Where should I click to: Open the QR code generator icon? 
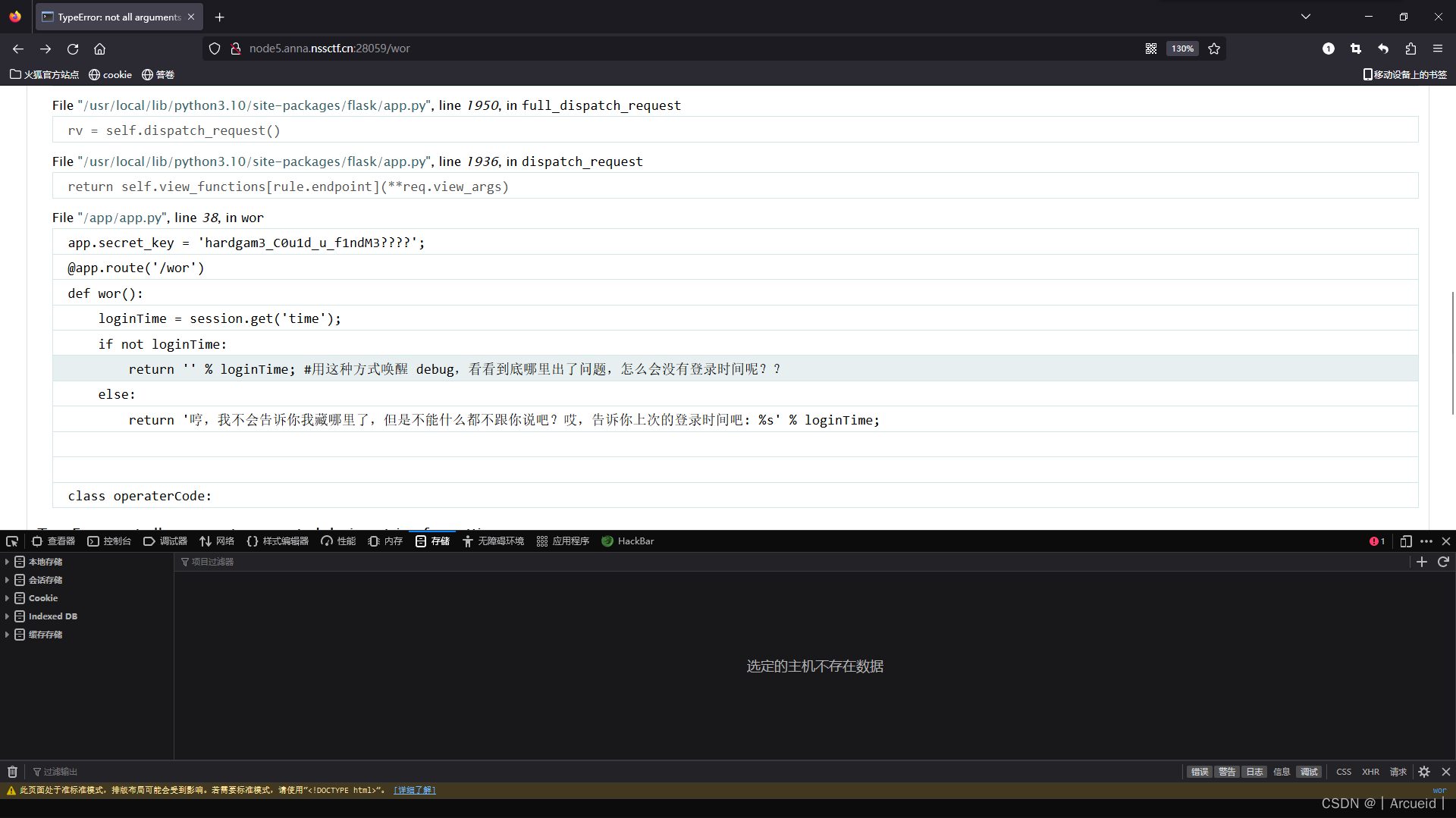(x=1151, y=49)
